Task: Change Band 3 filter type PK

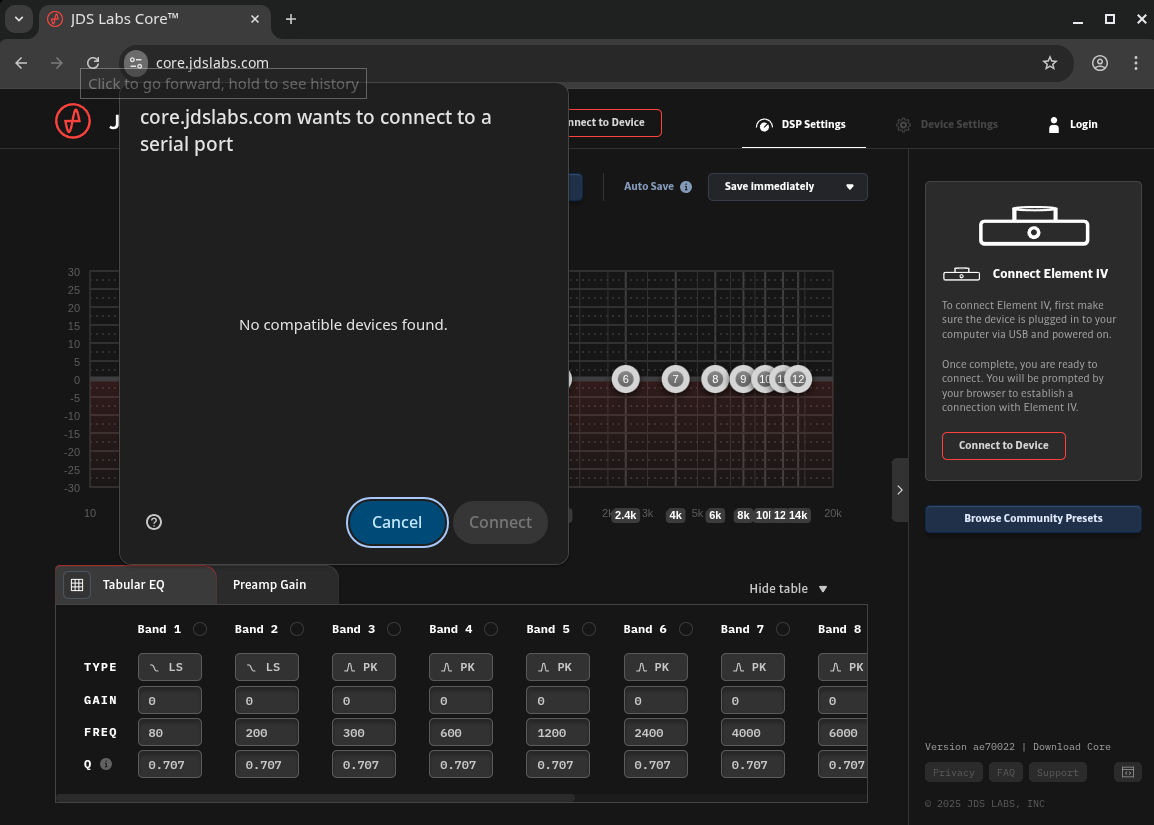Action: pyautogui.click(x=364, y=668)
